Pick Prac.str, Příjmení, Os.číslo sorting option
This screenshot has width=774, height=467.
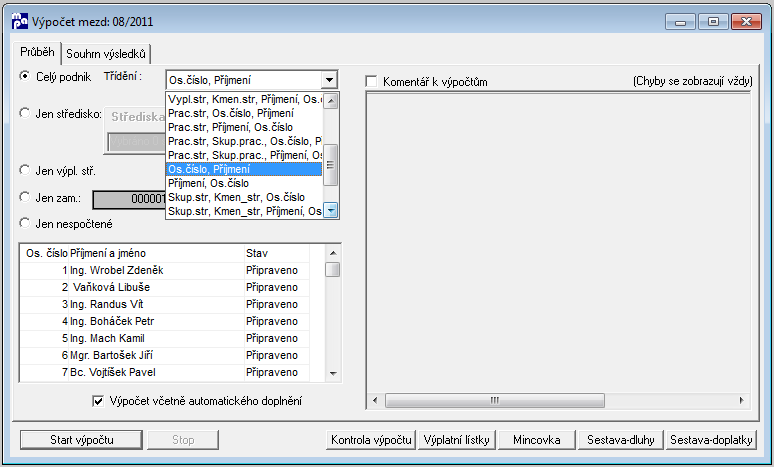[x=244, y=127]
